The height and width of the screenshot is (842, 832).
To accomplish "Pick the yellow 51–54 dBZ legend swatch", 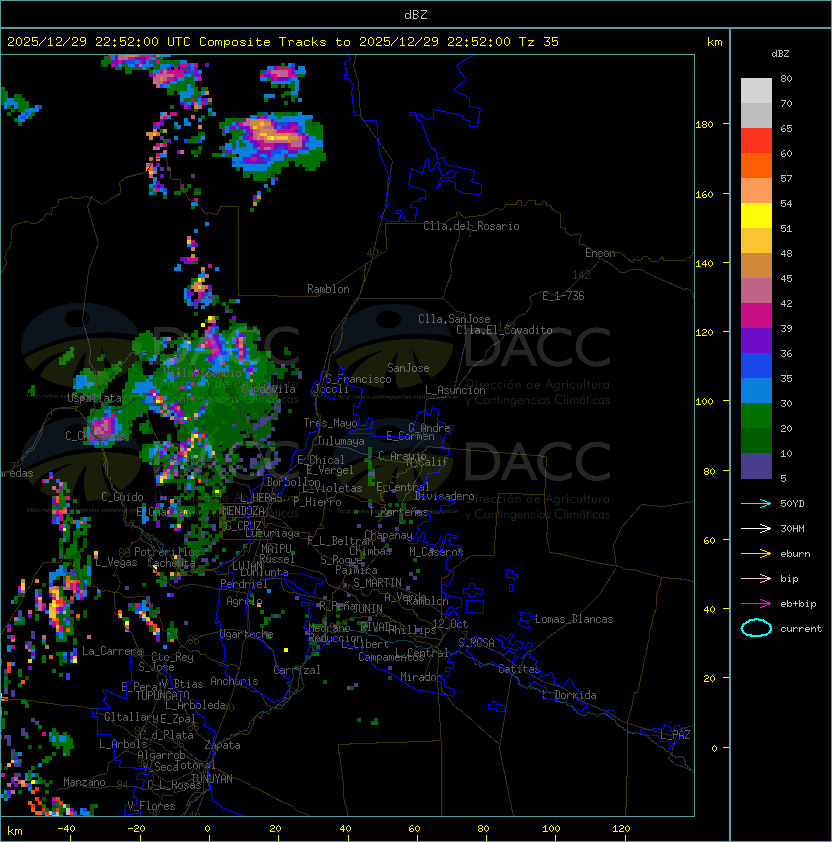I will click(x=756, y=215).
